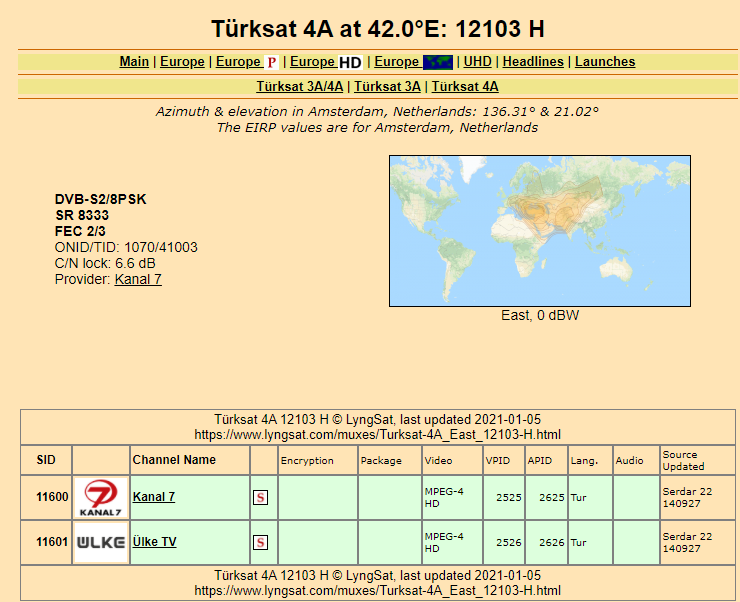Screen dimensions: 740x602
Task: Click the S icon in Ülke TV row
Action: tap(260, 542)
